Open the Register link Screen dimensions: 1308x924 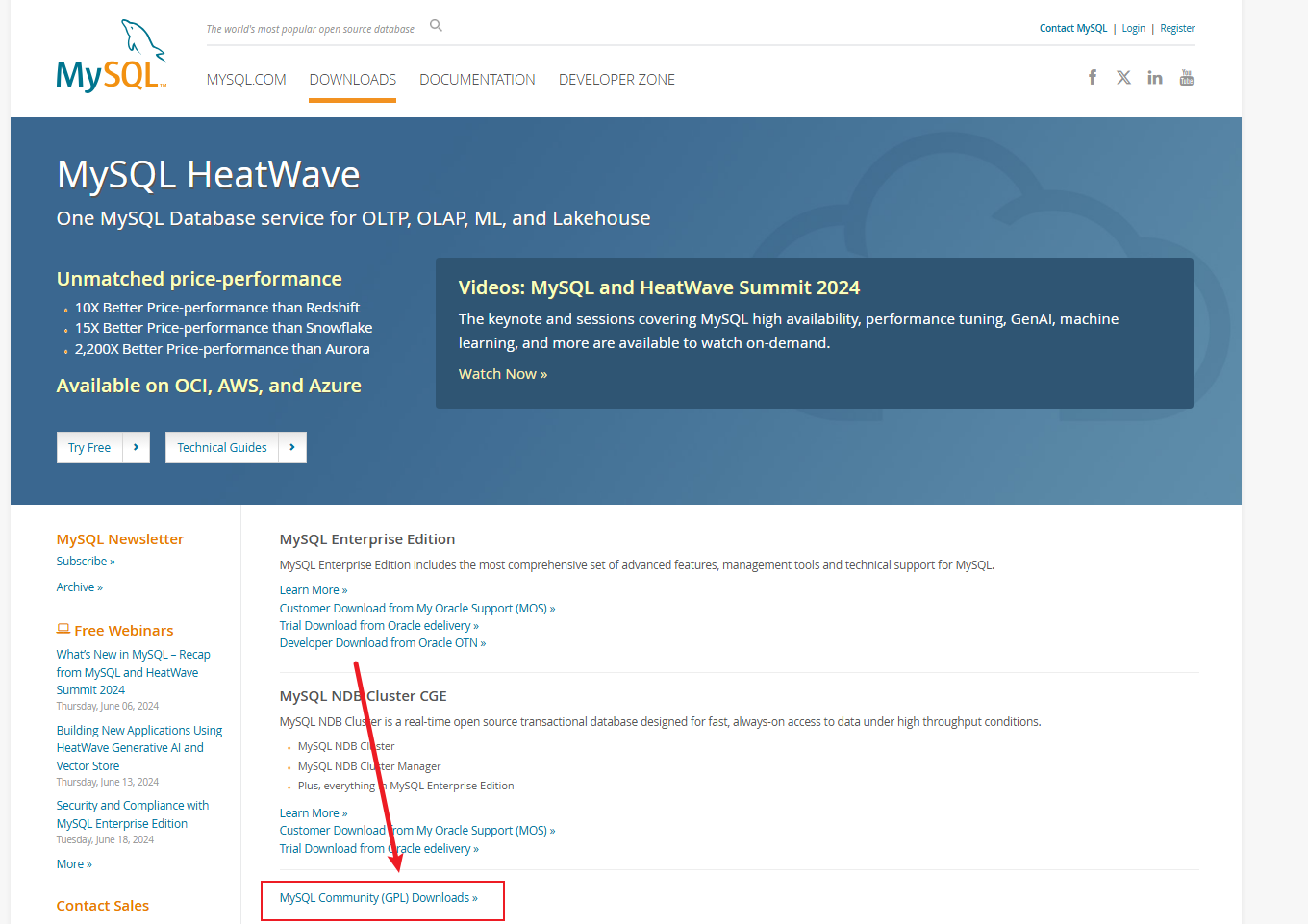[x=1177, y=29]
